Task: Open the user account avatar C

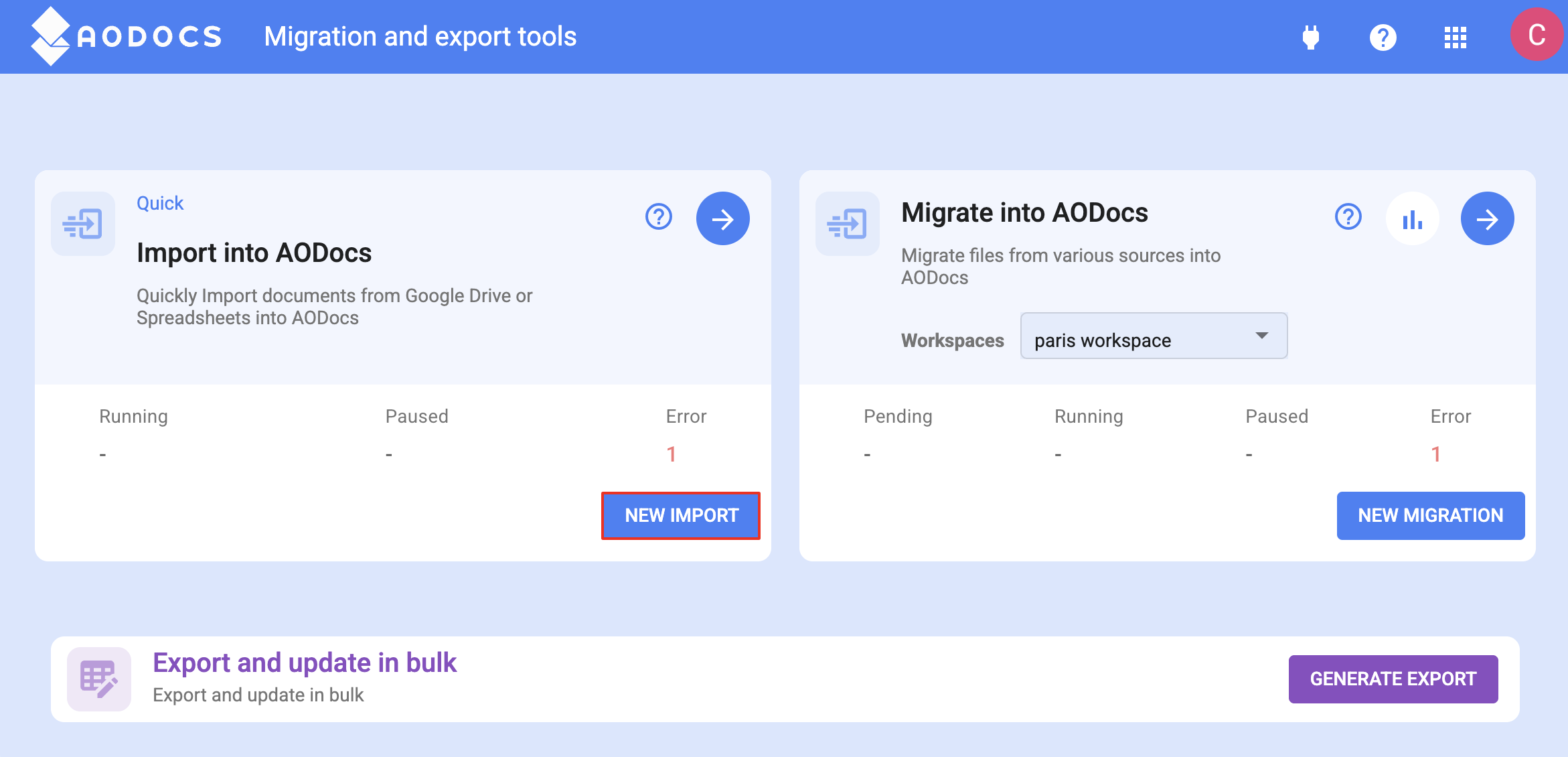Action: click(1537, 35)
